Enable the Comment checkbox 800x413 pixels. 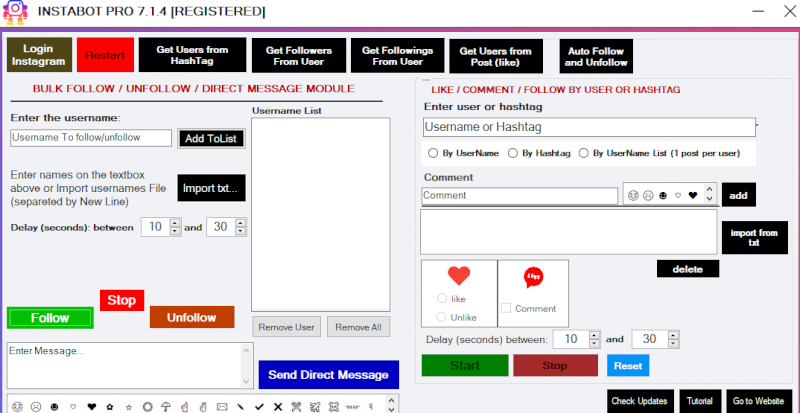506,308
